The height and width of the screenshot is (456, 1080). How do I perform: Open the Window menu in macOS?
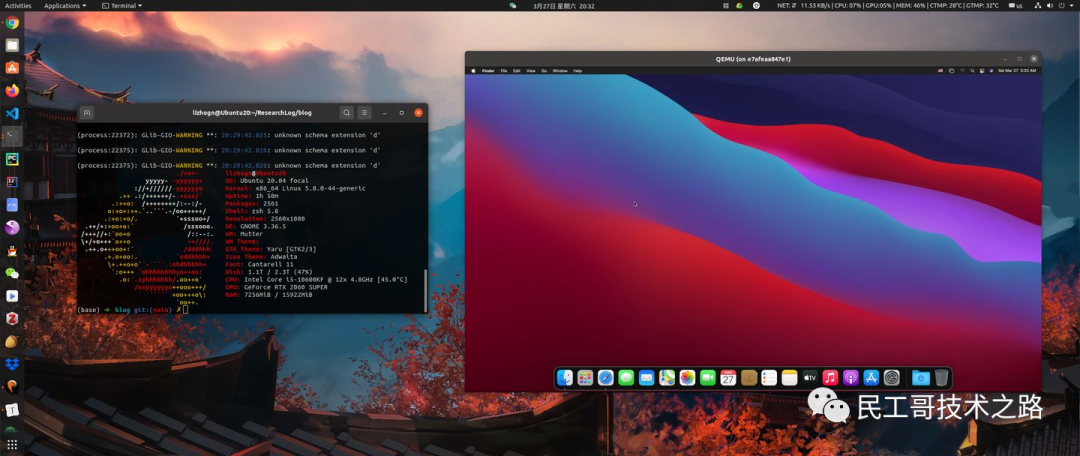(560, 70)
